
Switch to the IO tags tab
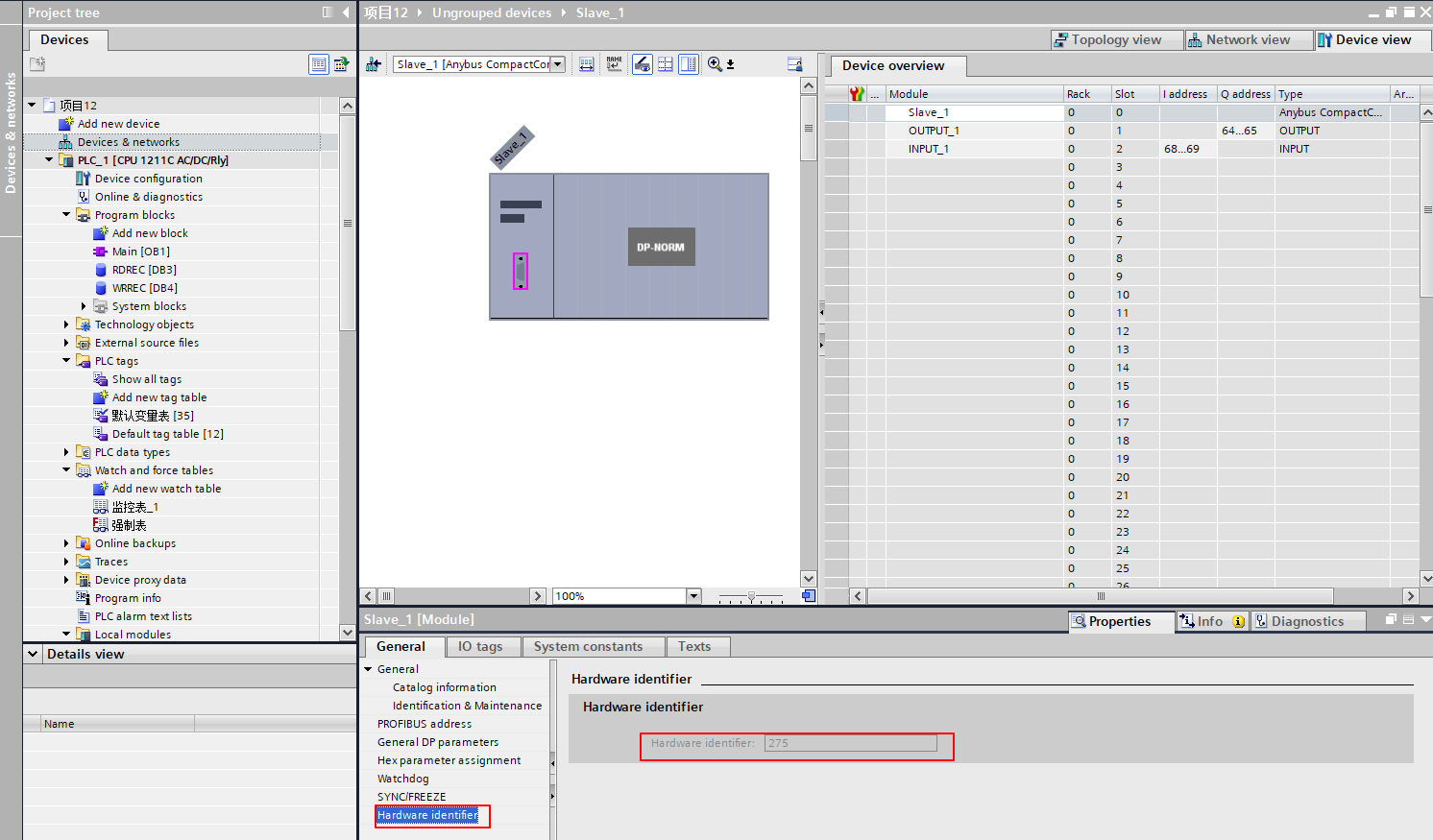tap(480, 647)
